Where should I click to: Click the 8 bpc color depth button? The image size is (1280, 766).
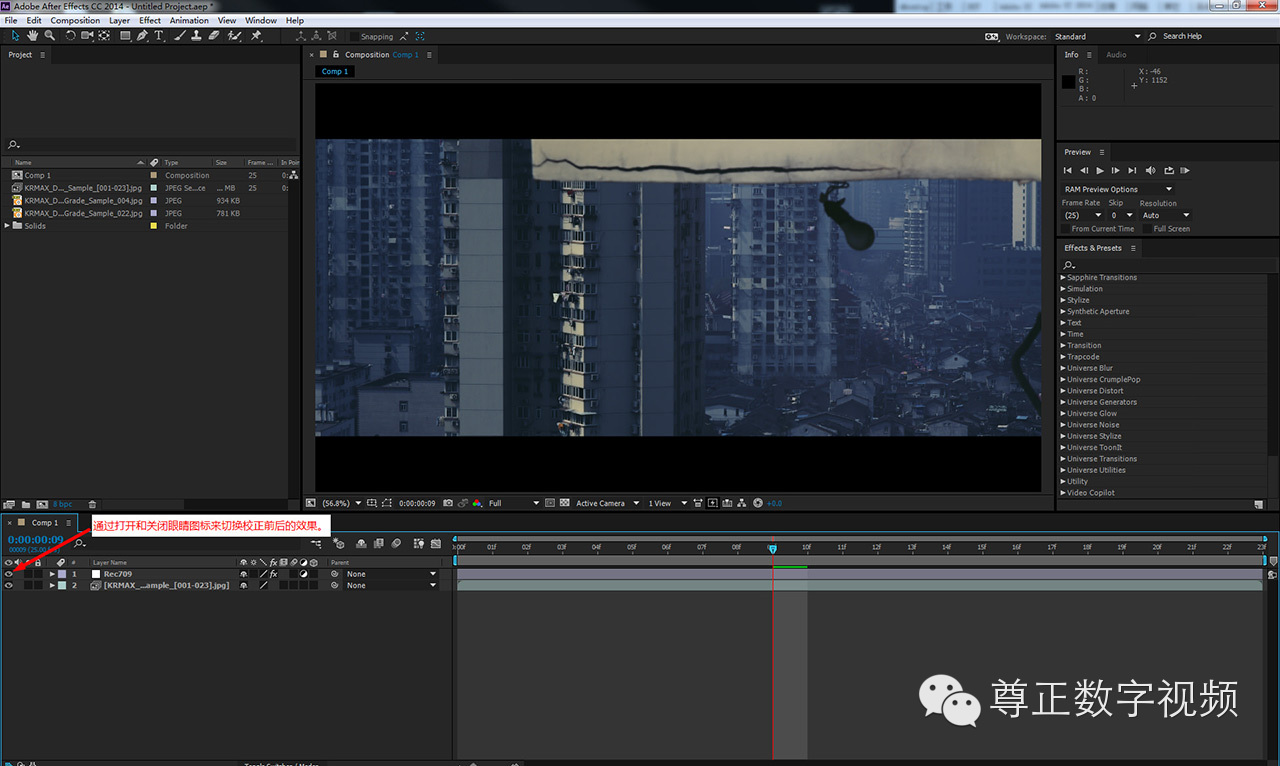(x=63, y=504)
